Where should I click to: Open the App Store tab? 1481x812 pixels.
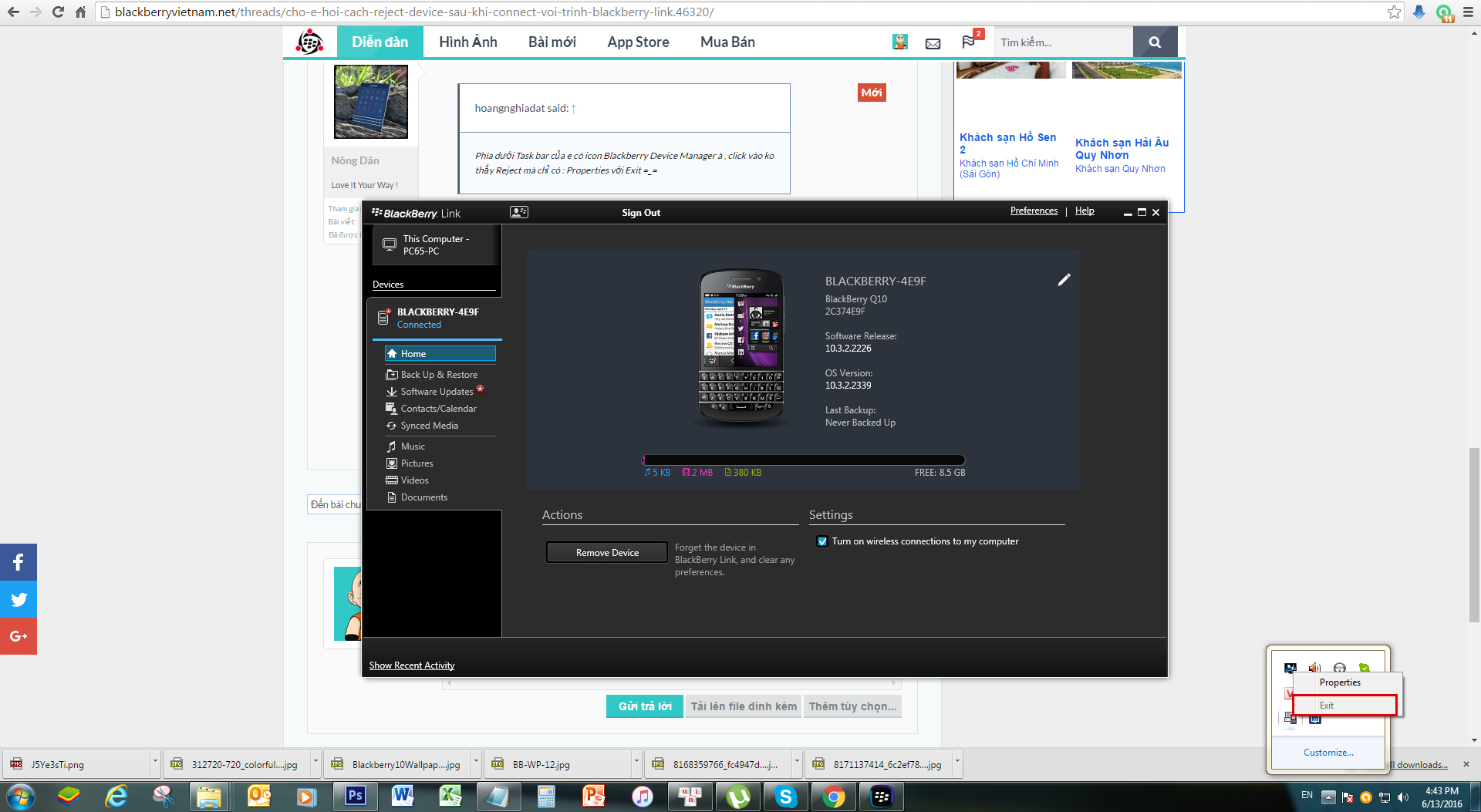(x=638, y=42)
